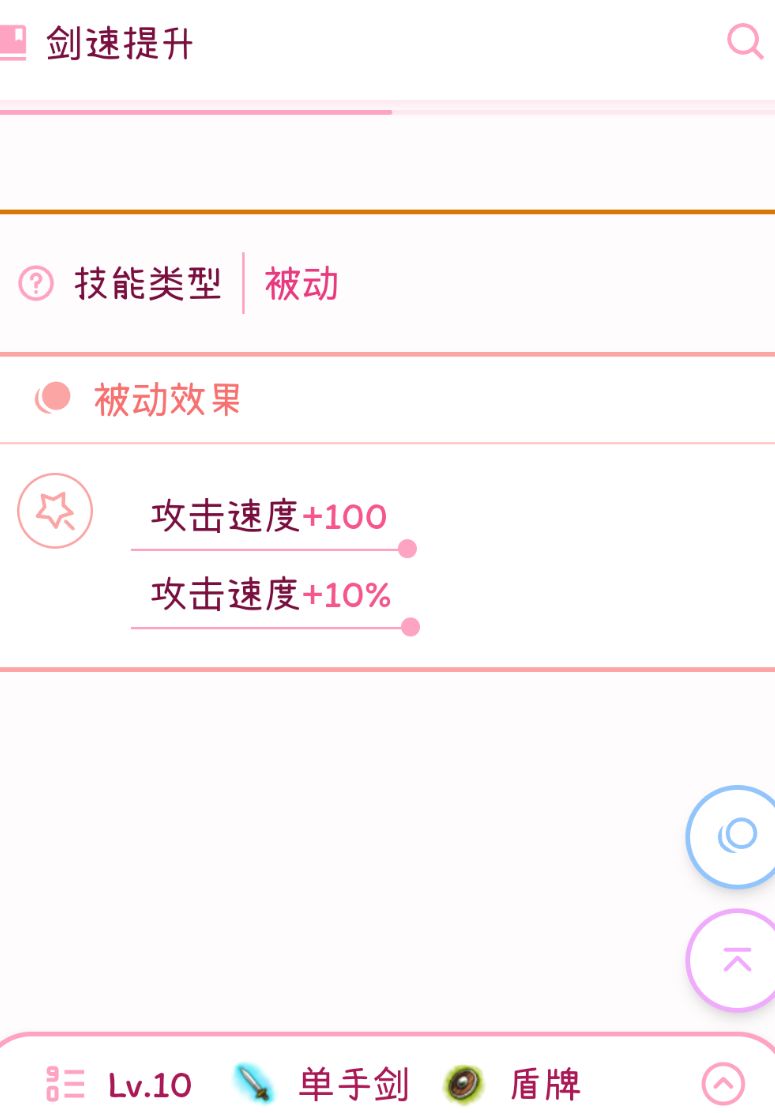Viewport: 775px width, 1113px height.
Task: Select the 盾牌 equipment label
Action: (545, 1084)
